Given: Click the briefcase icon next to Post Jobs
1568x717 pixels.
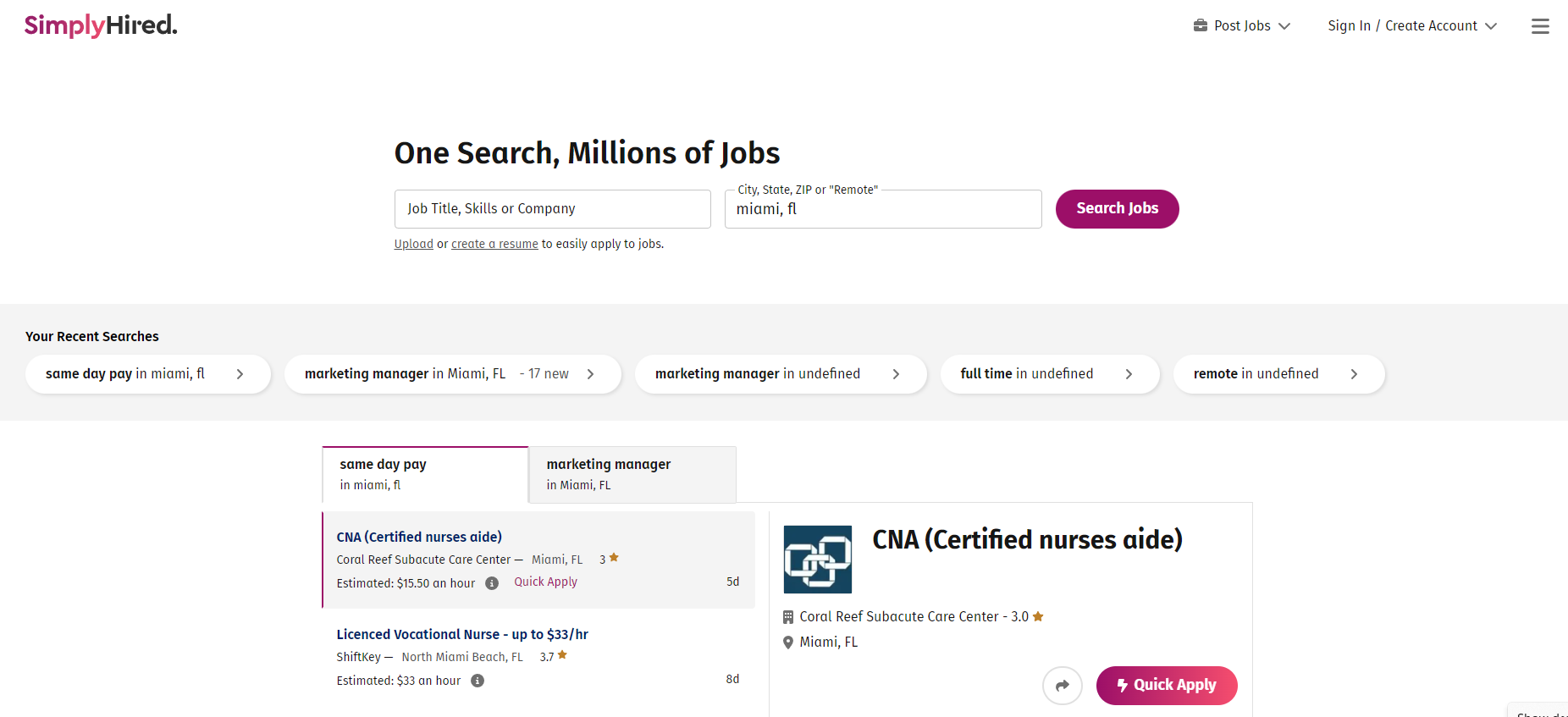Looking at the screenshot, I should (x=1200, y=25).
